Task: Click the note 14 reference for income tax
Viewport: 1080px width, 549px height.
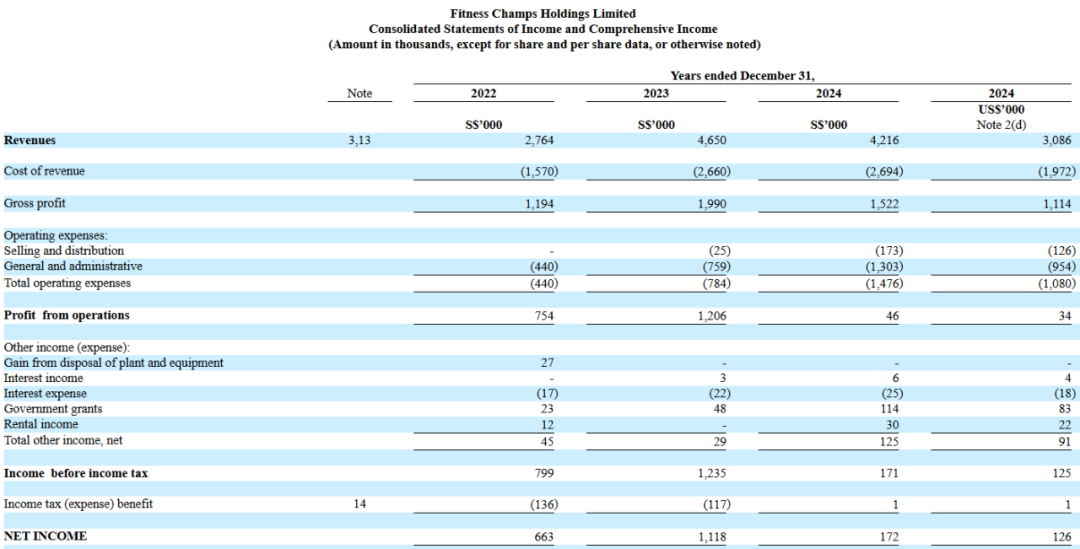Action: (359, 504)
